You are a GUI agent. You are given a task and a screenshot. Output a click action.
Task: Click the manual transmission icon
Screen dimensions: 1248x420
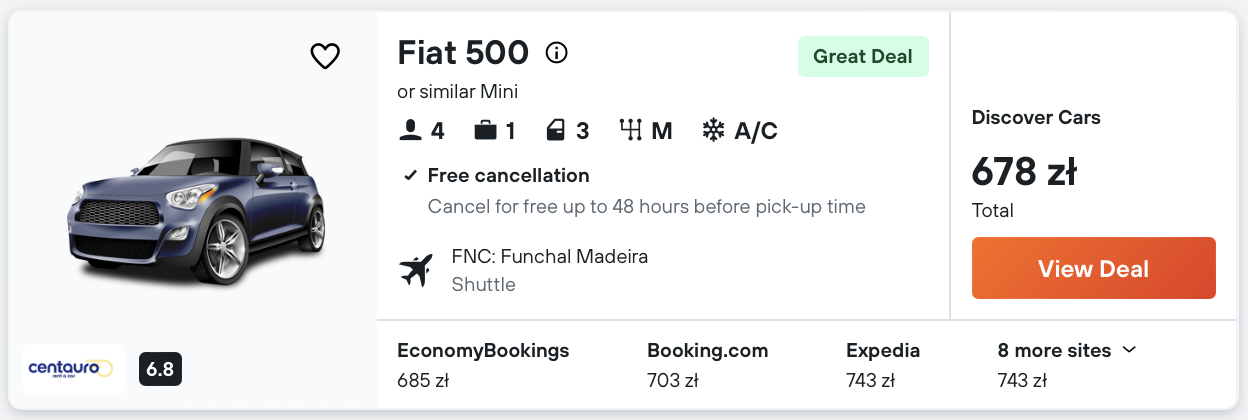point(630,131)
